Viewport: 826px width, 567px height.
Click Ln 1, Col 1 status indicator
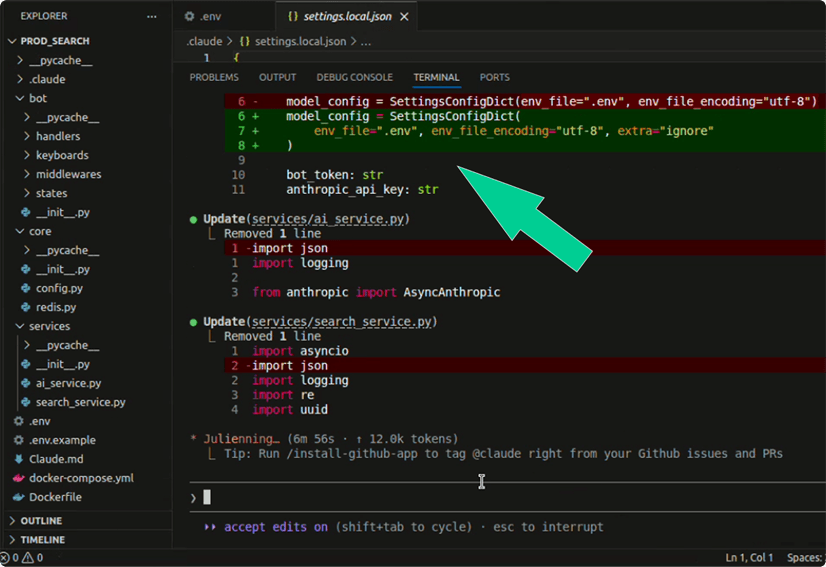click(749, 558)
